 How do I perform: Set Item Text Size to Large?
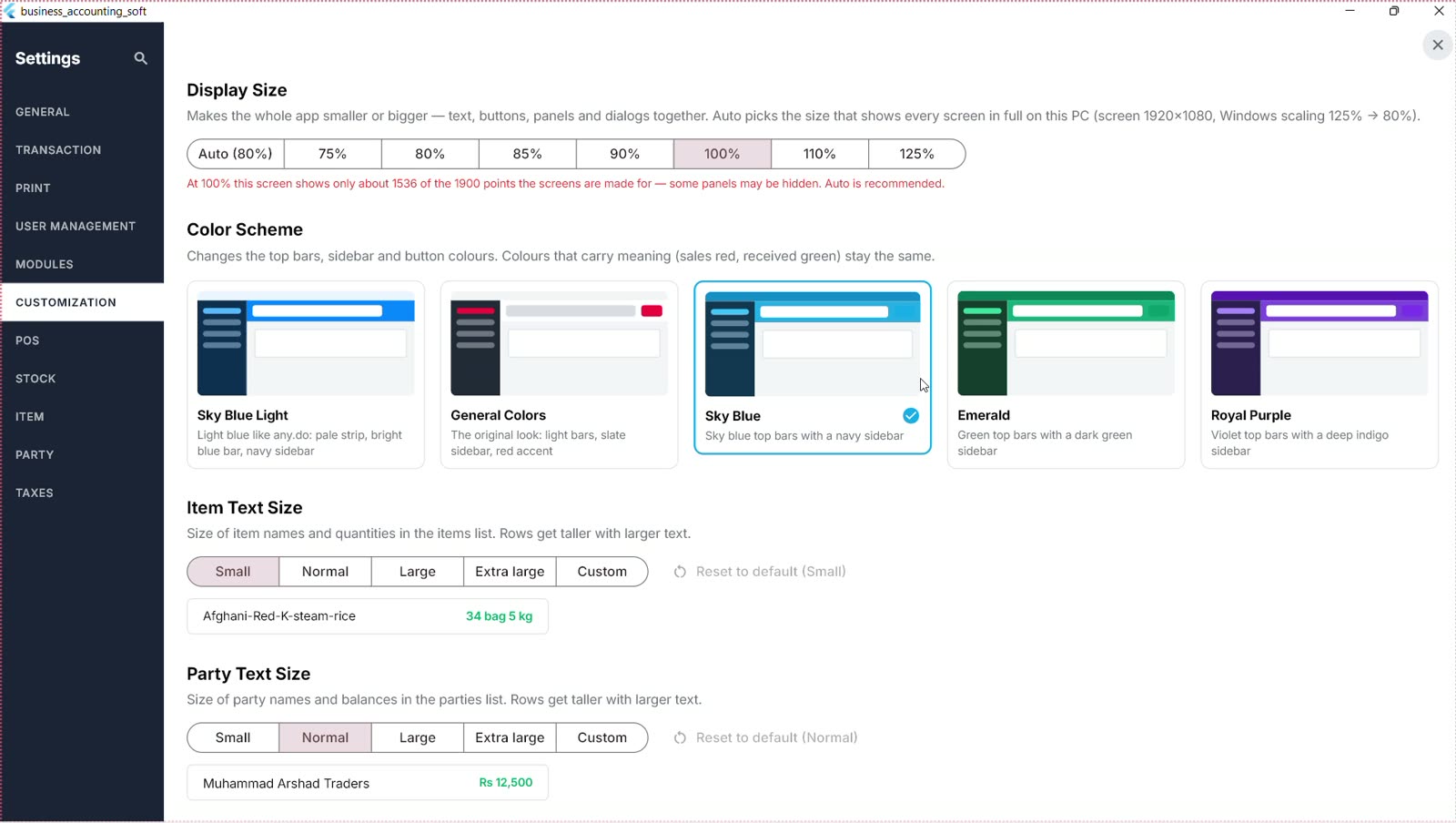point(418,572)
